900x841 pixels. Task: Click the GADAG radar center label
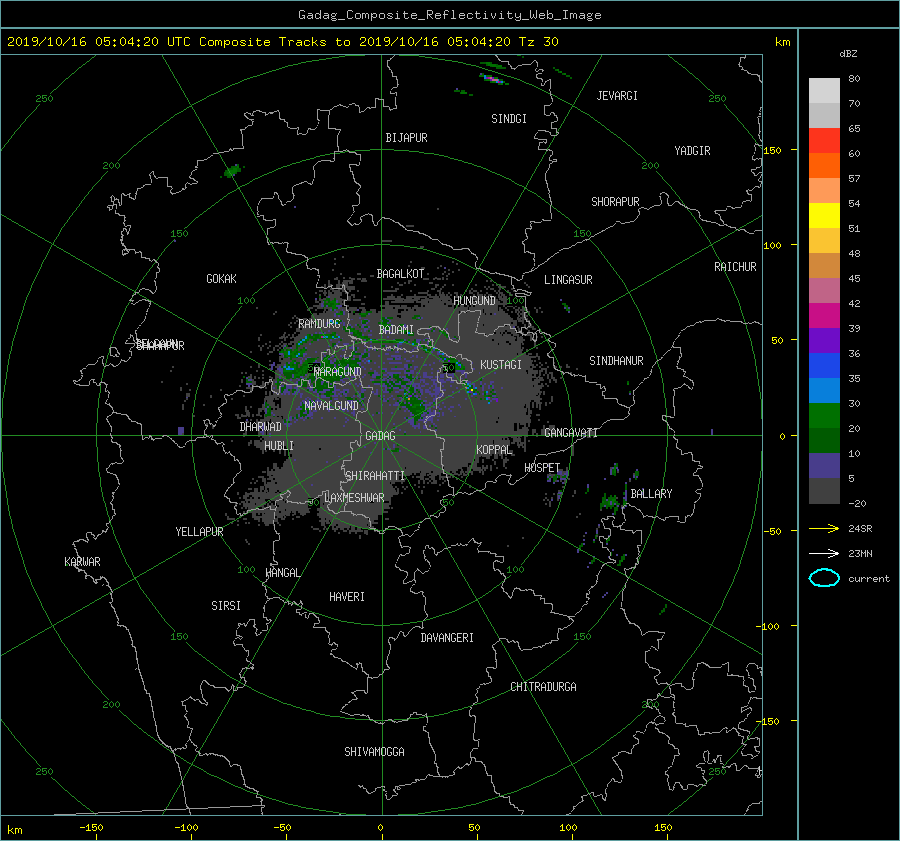(380, 436)
